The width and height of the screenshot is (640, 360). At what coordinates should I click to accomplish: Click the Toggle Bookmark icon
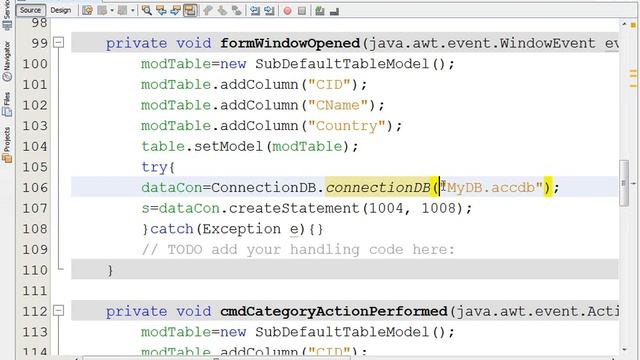tap(236, 11)
